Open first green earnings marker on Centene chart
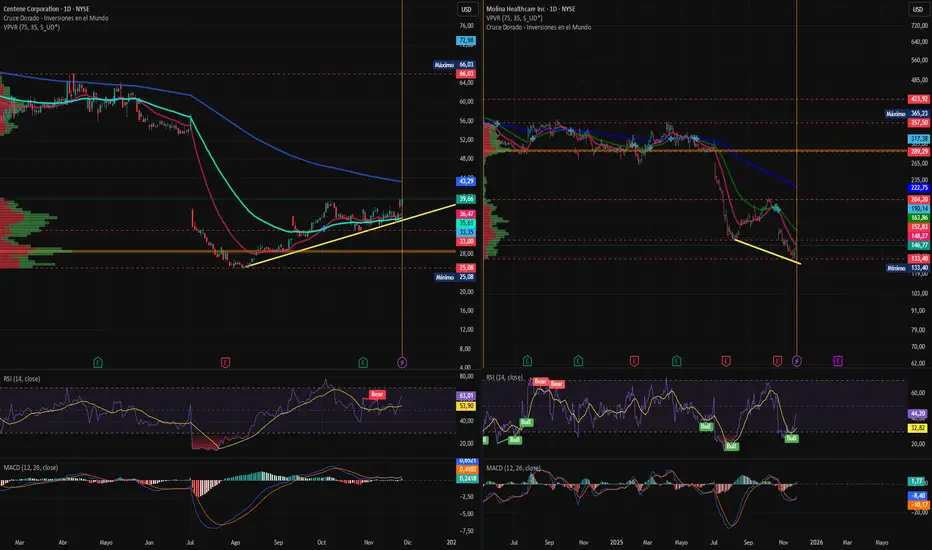 98,362
